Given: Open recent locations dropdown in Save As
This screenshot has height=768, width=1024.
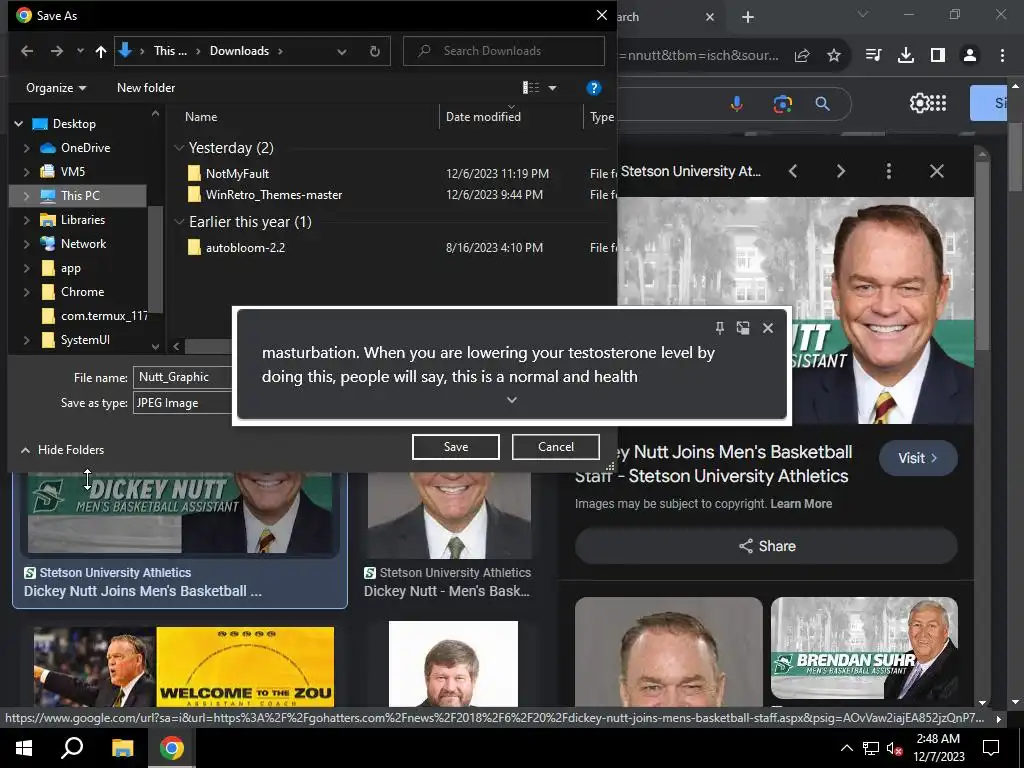Looking at the screenshot, I should [x=80, y=51].
